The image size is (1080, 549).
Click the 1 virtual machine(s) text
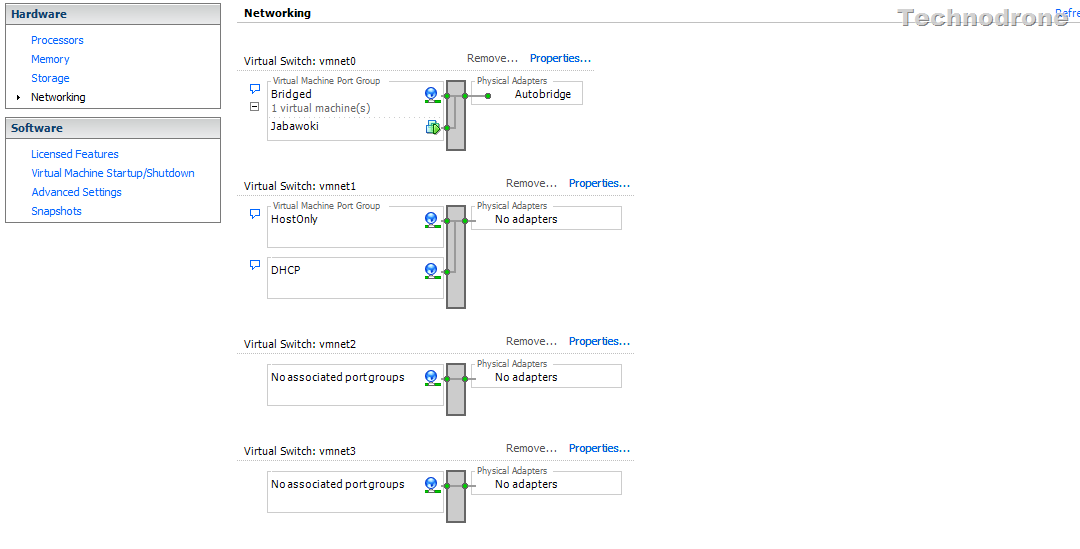click(320, 108)
